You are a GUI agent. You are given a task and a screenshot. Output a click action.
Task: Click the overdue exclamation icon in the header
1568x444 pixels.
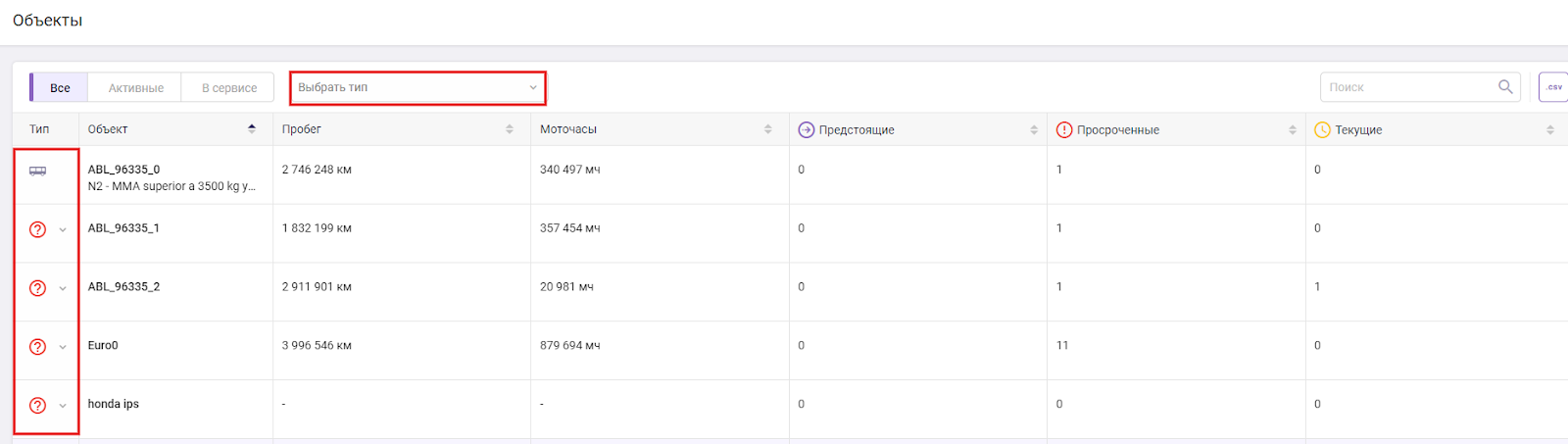[1064, 130]
